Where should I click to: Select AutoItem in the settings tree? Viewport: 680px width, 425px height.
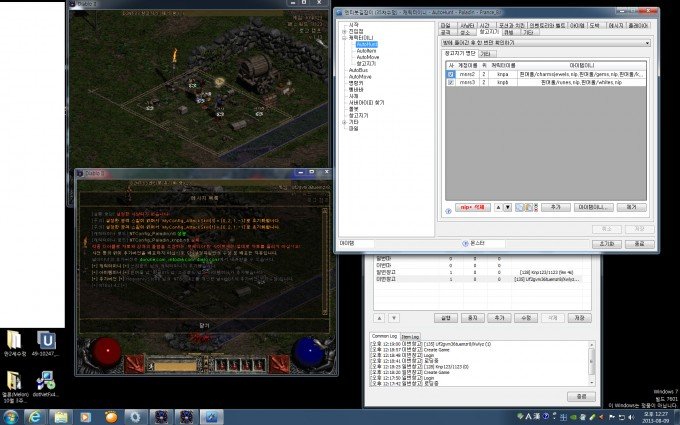click(366, 51)
